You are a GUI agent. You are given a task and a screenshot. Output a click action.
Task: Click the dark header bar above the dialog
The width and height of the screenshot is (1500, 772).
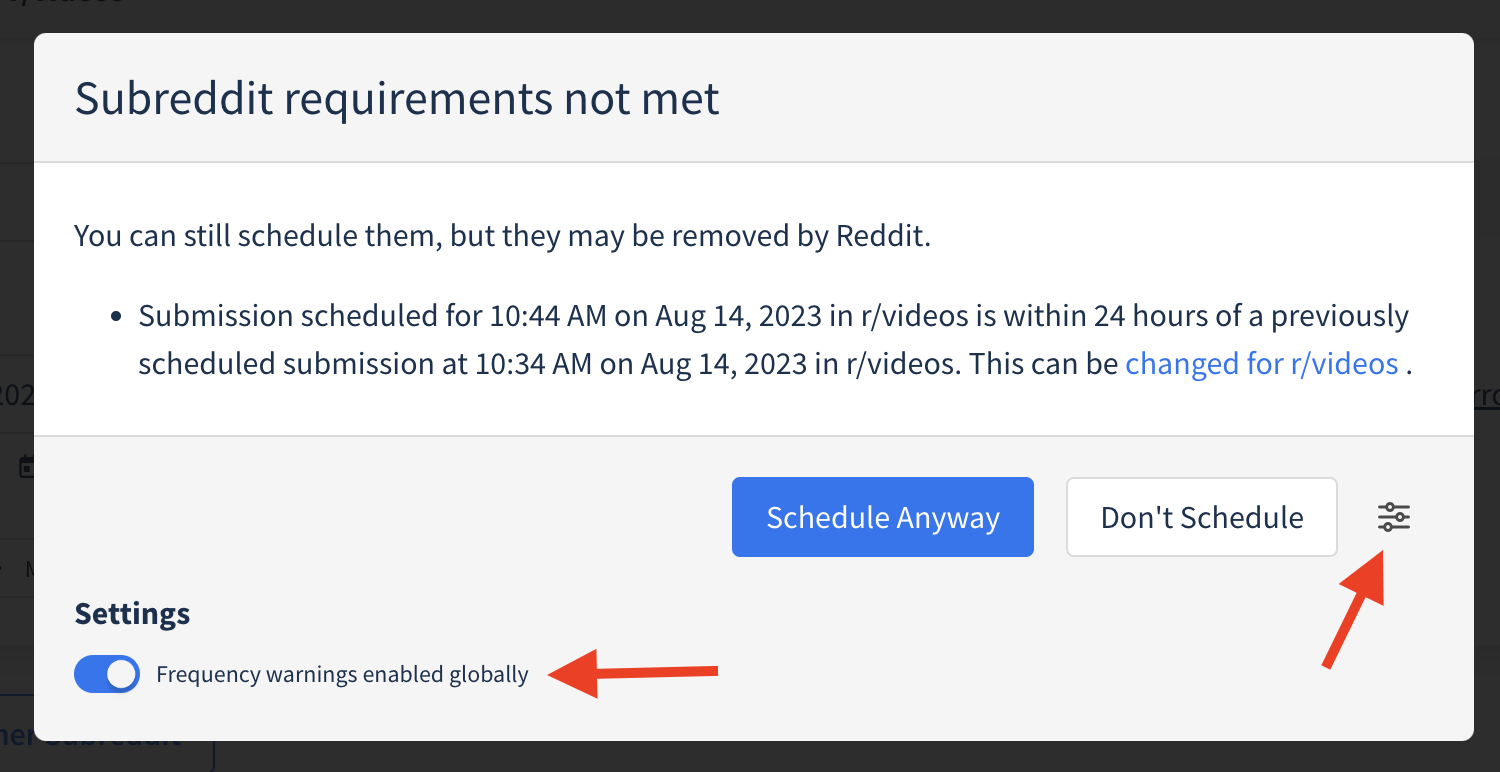point(750,15)
